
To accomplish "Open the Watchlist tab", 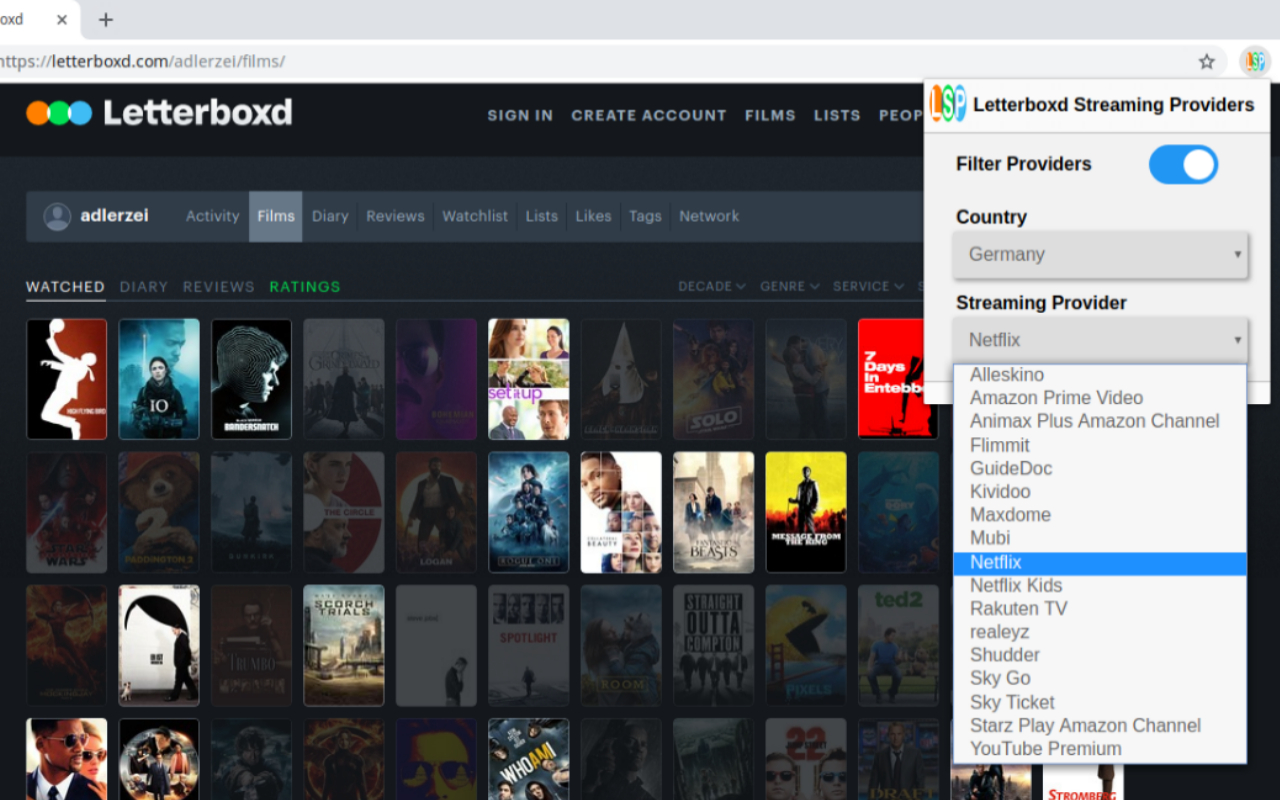I will click(x=475, y=216).
